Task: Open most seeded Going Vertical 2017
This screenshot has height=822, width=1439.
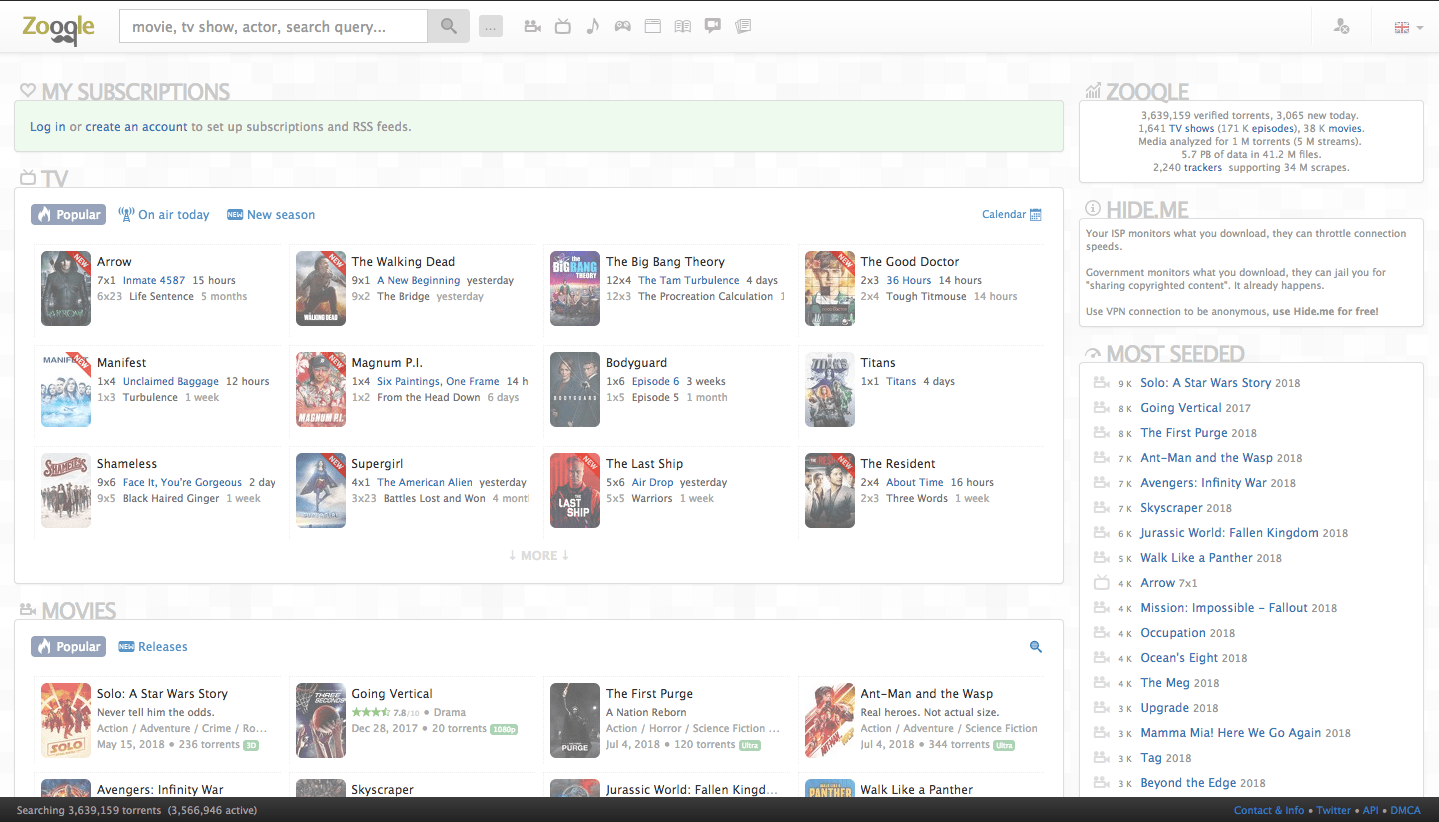Action: coord(1181,408)
